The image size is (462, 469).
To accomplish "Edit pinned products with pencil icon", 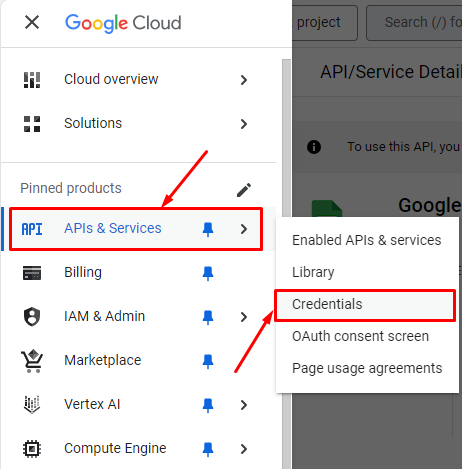I will pyautogui.click(x=244, y=190).
